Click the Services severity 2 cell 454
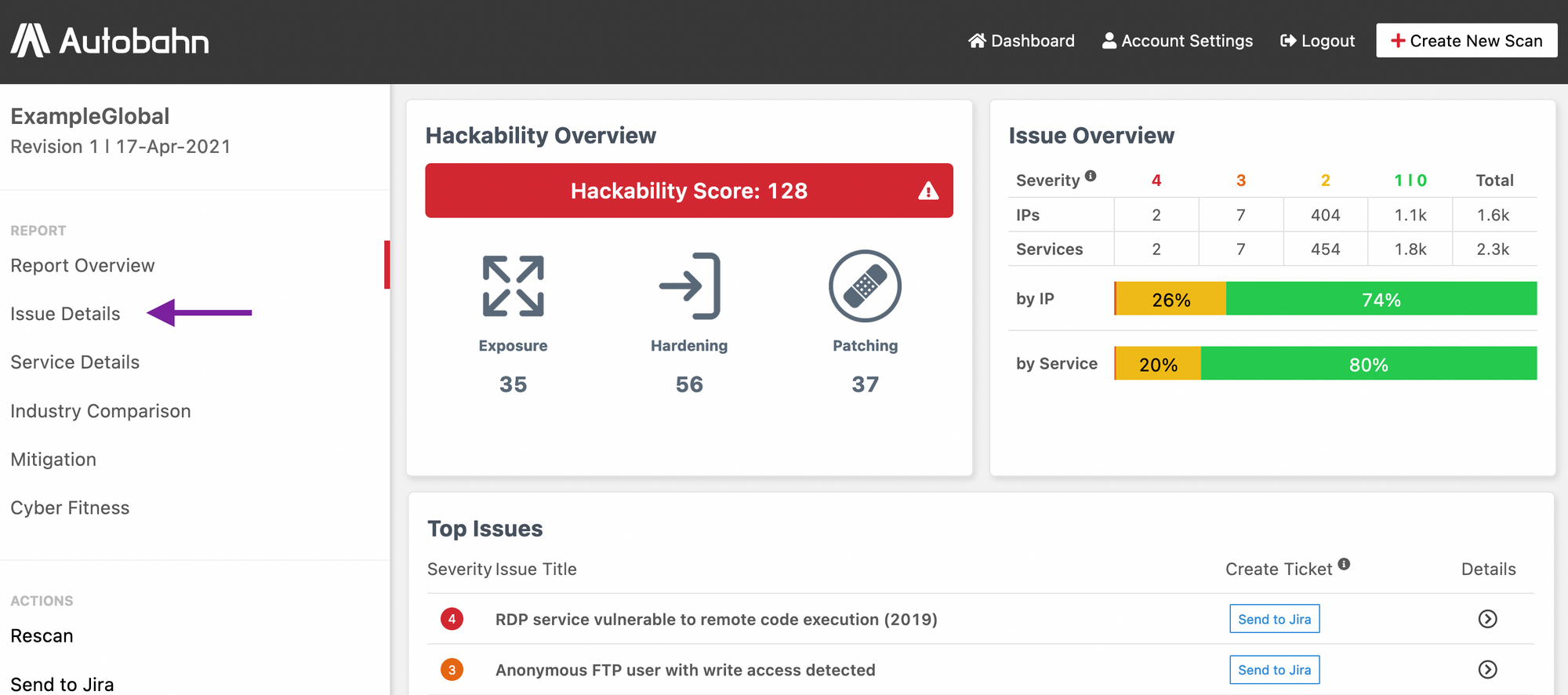1568x695 pixels. coord(1326,249)
